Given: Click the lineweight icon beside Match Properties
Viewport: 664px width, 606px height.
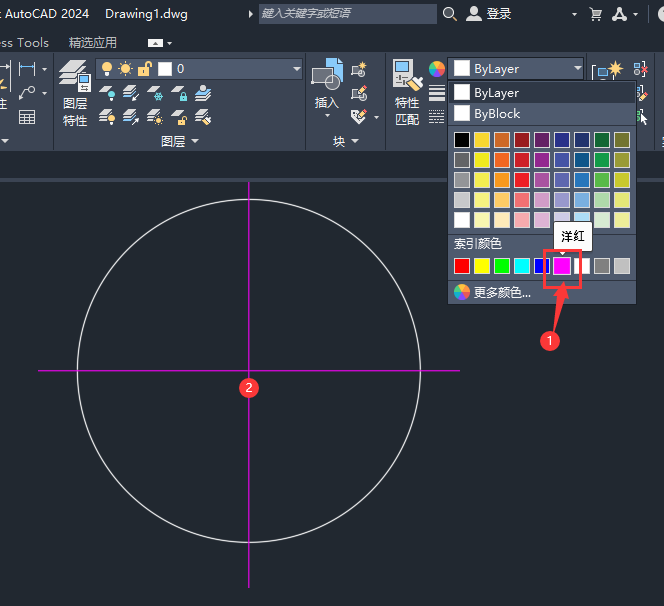Looking at the screenshot, I should pyautogui.click(x=437, y=93).
